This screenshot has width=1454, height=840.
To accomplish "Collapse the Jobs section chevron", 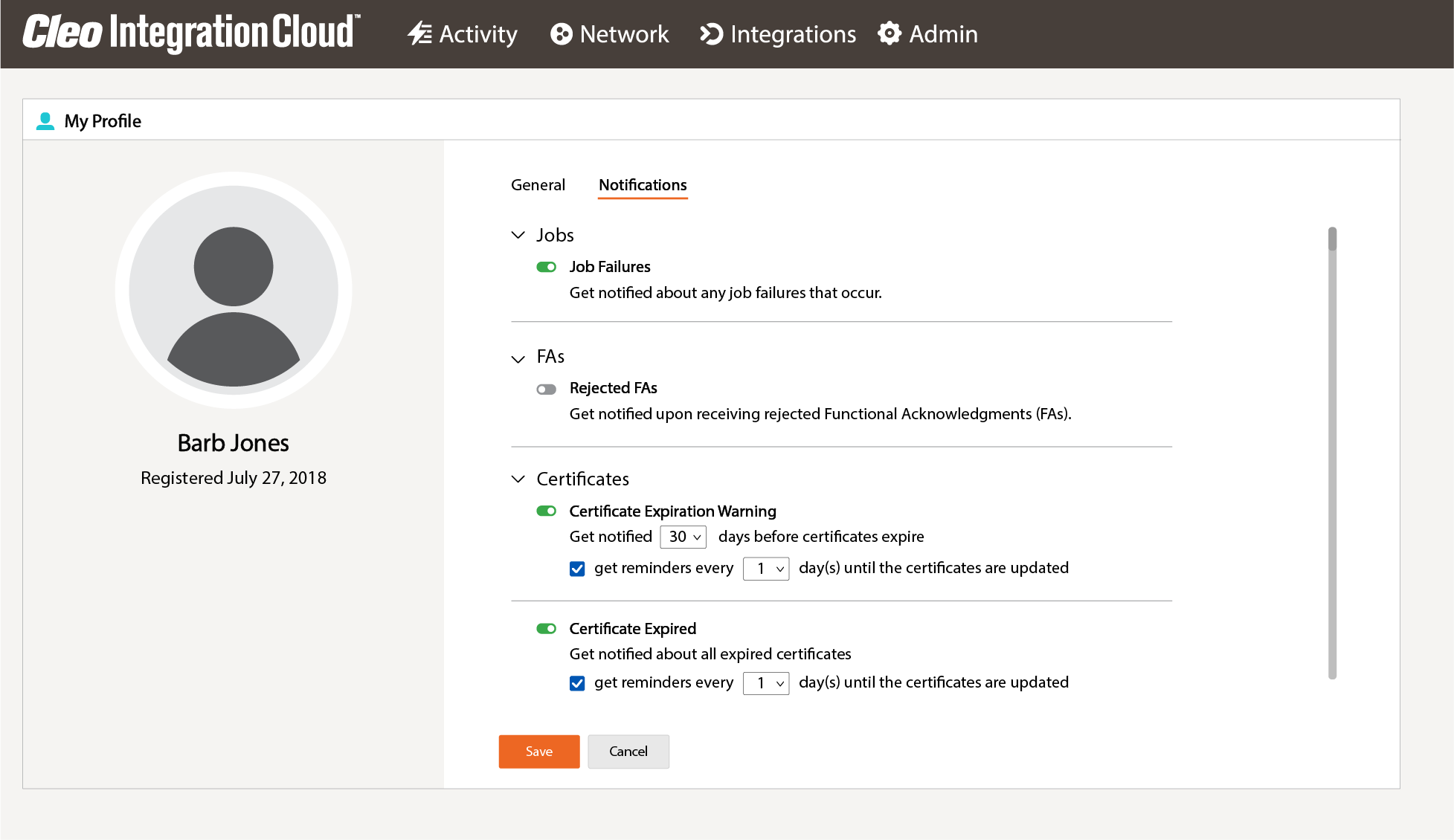I will click(x=518, y=235).
